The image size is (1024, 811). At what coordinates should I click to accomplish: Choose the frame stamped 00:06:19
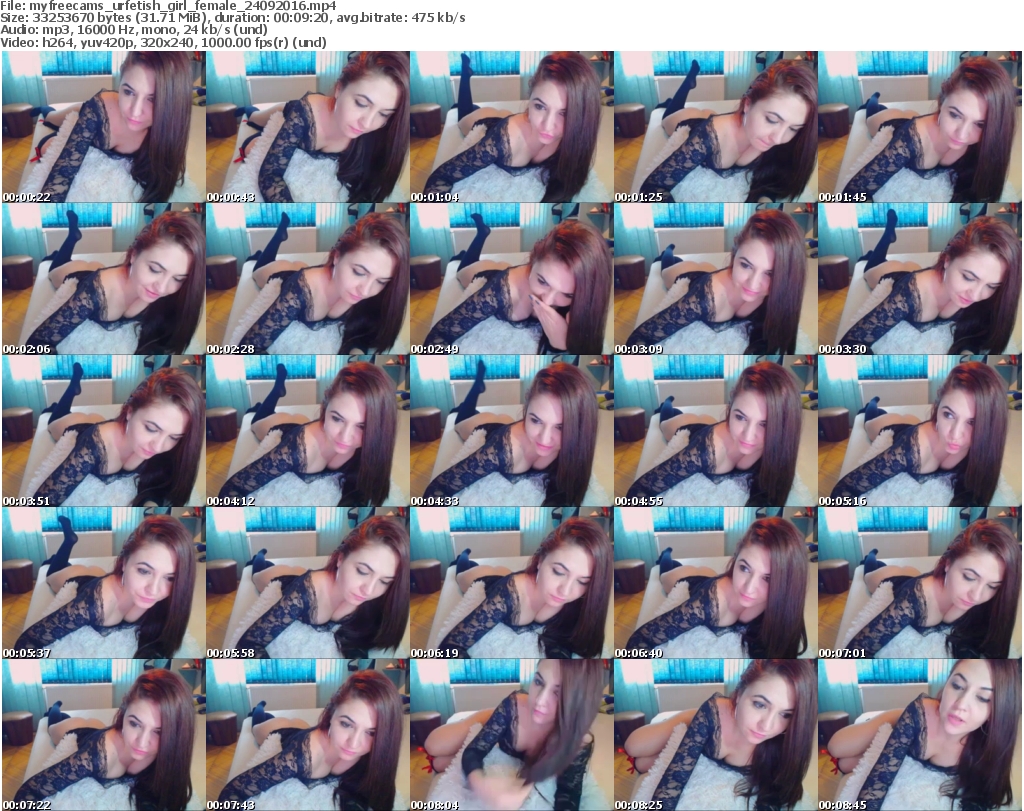click(x=511, y=583)
